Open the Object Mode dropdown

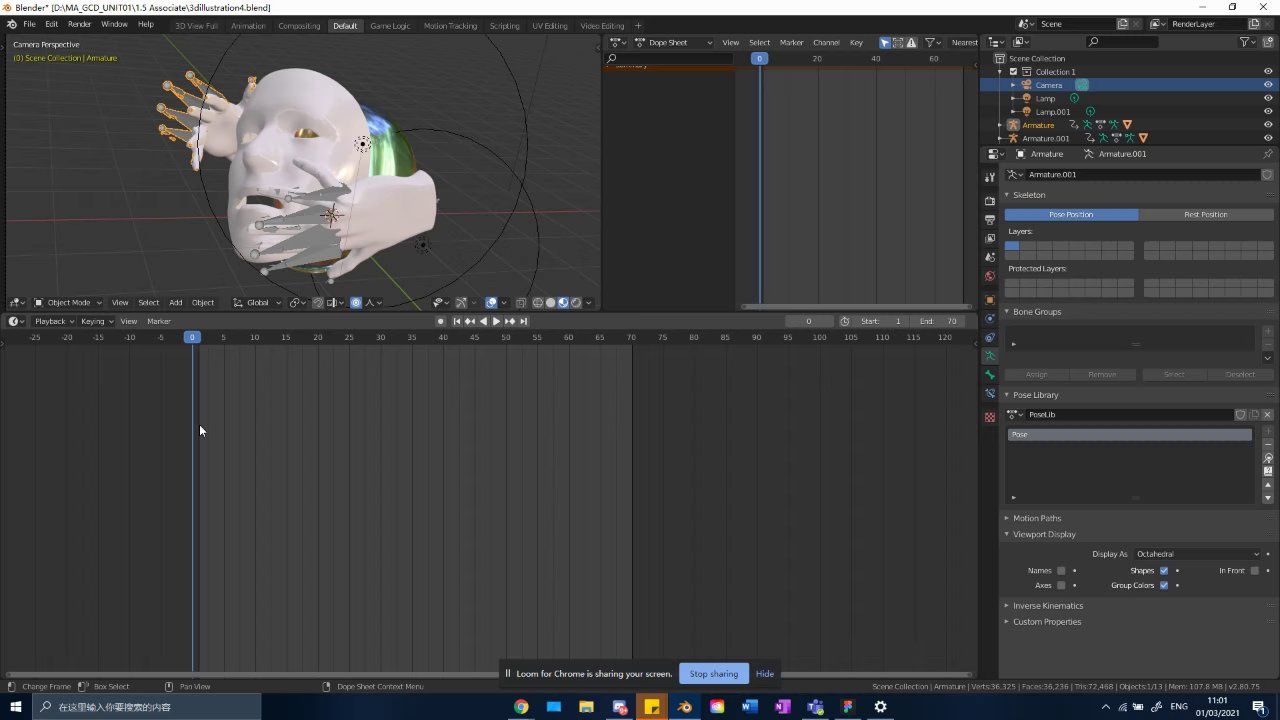[69, 303]
